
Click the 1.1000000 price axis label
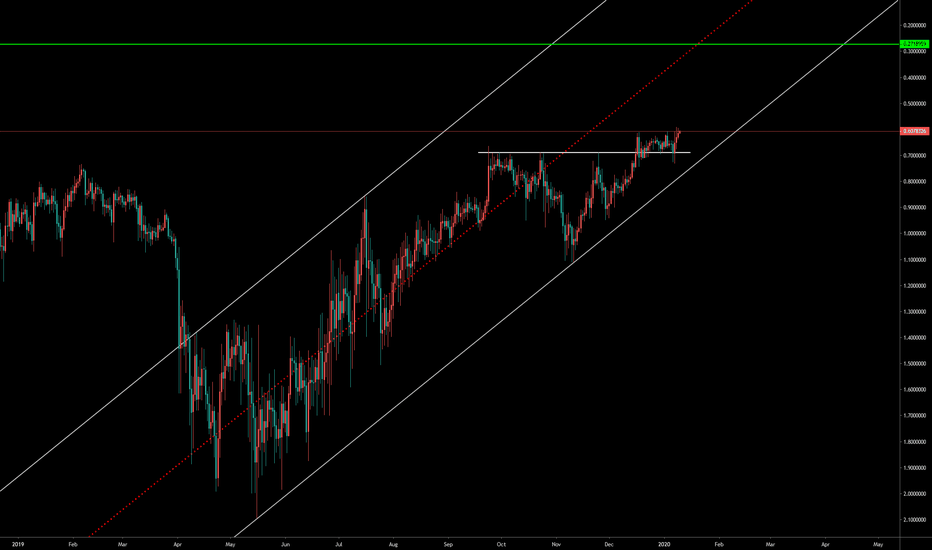pos(915,260)
